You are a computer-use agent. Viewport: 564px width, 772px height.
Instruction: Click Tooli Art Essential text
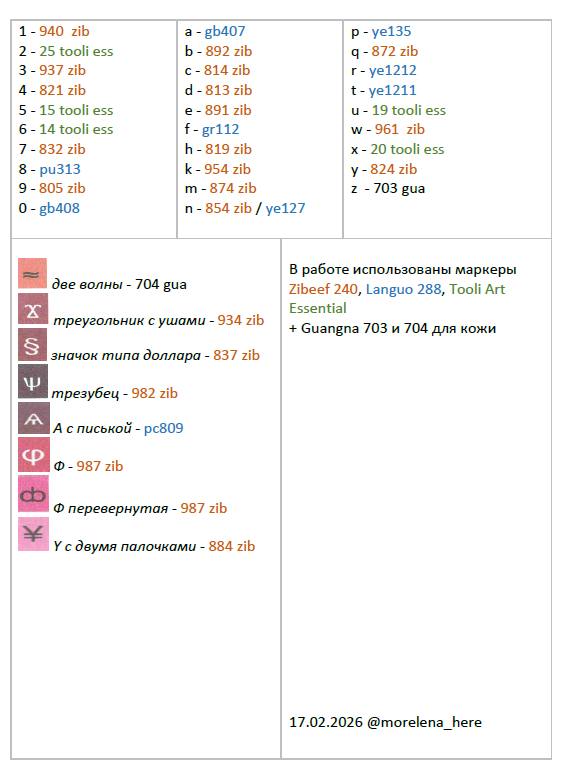click(x=397, y=298)
